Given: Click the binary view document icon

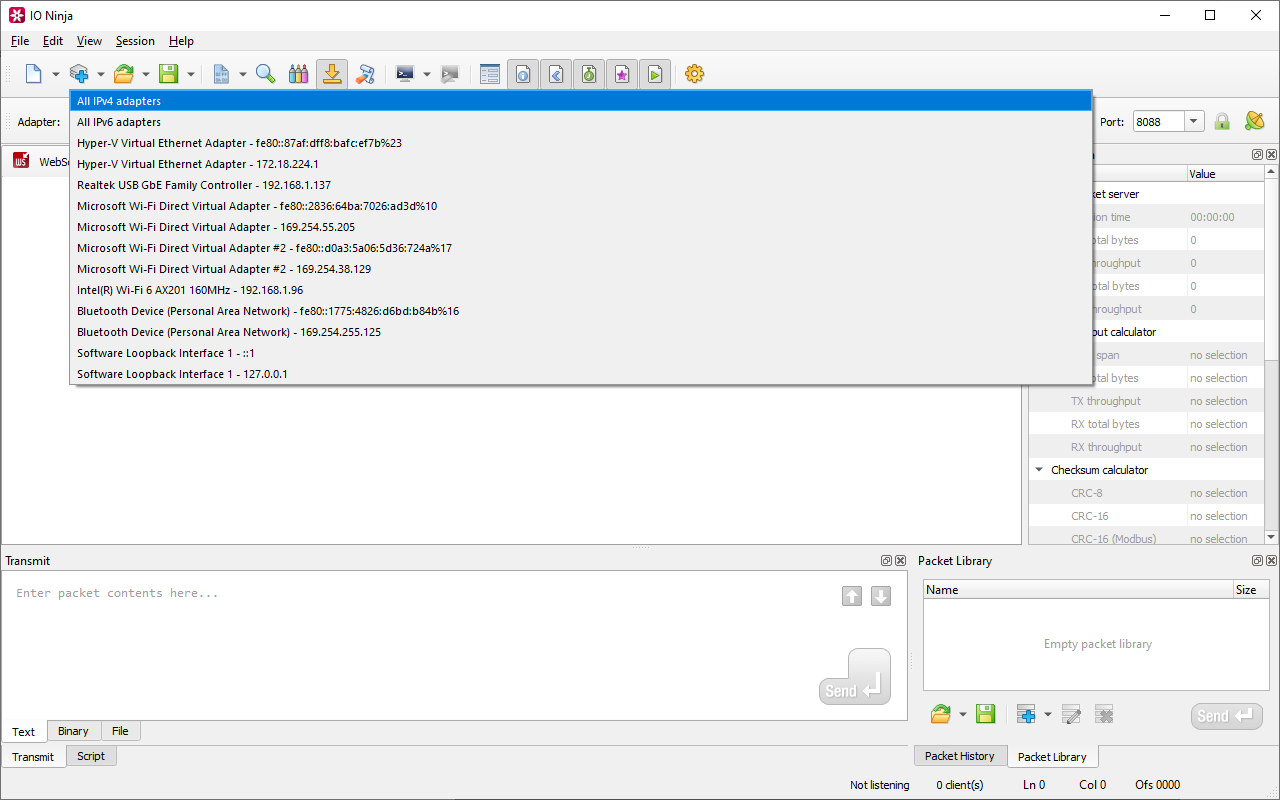Looking at the screenshot, I should coord(221,74).
